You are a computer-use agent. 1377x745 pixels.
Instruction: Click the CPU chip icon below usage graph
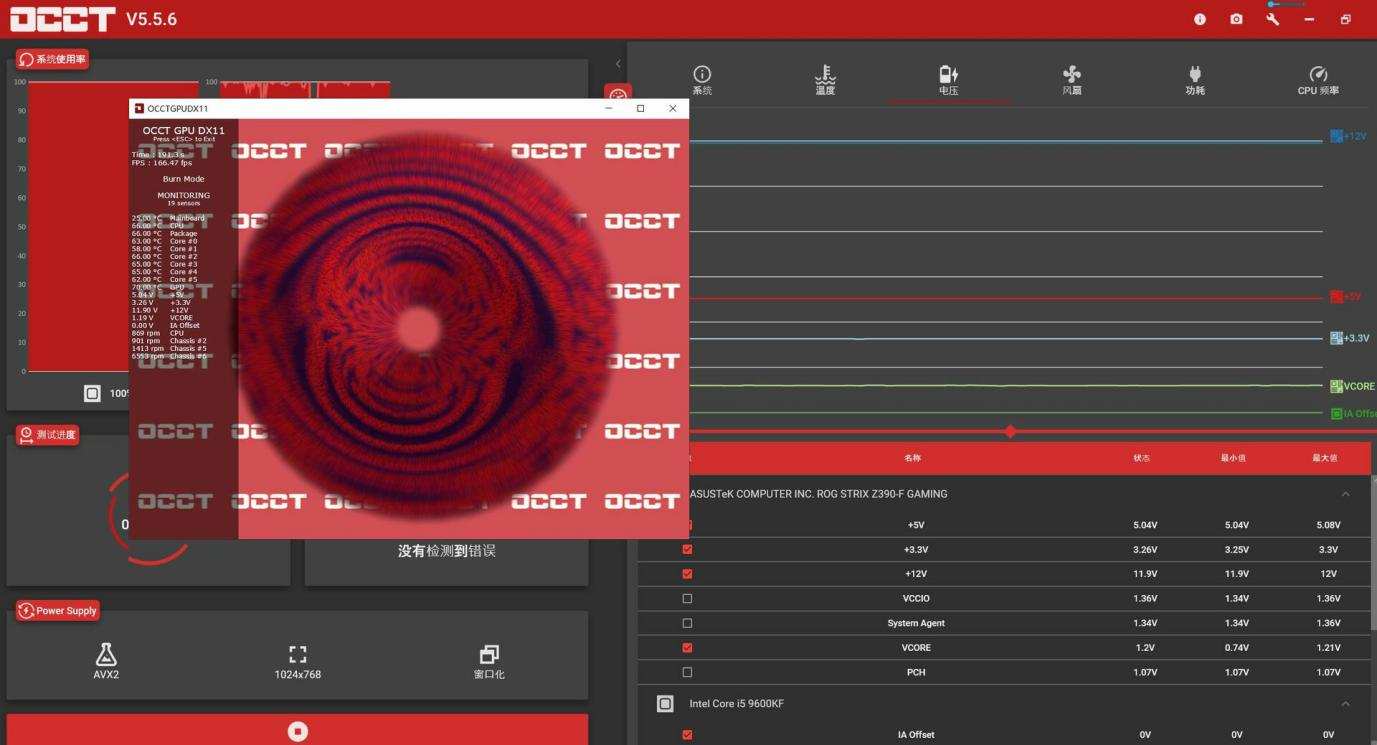click(92, 394)
